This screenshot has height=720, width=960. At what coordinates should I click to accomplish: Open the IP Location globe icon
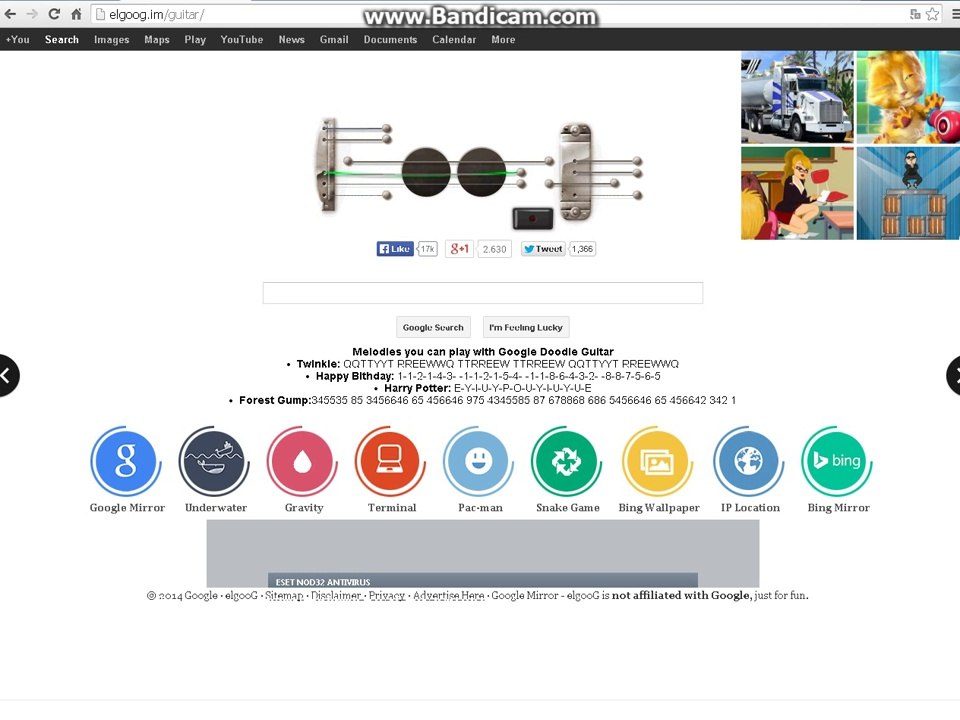[x=749, y=461]
